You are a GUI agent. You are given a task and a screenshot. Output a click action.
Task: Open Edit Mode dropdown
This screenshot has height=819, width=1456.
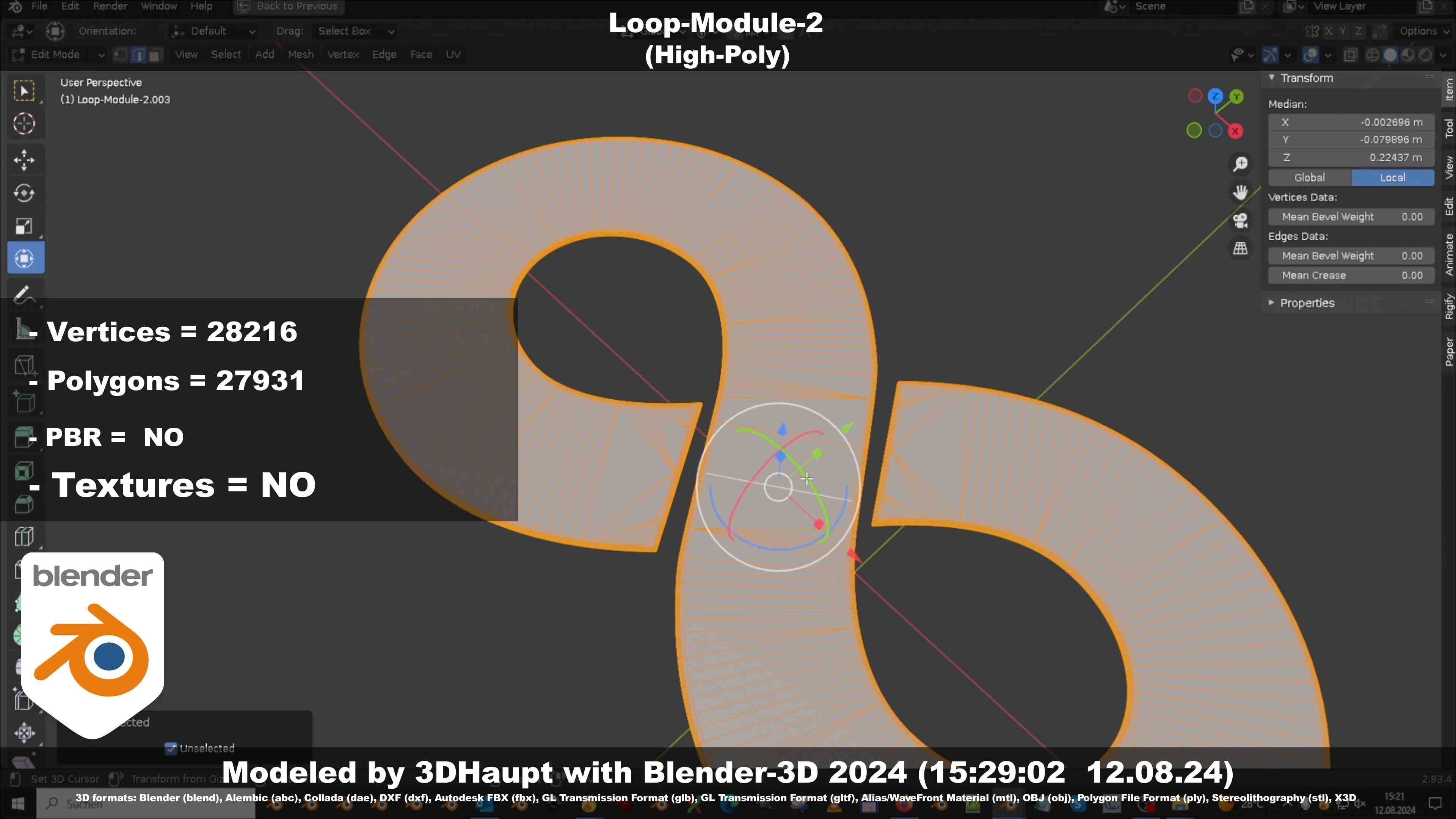click(58, 55)
